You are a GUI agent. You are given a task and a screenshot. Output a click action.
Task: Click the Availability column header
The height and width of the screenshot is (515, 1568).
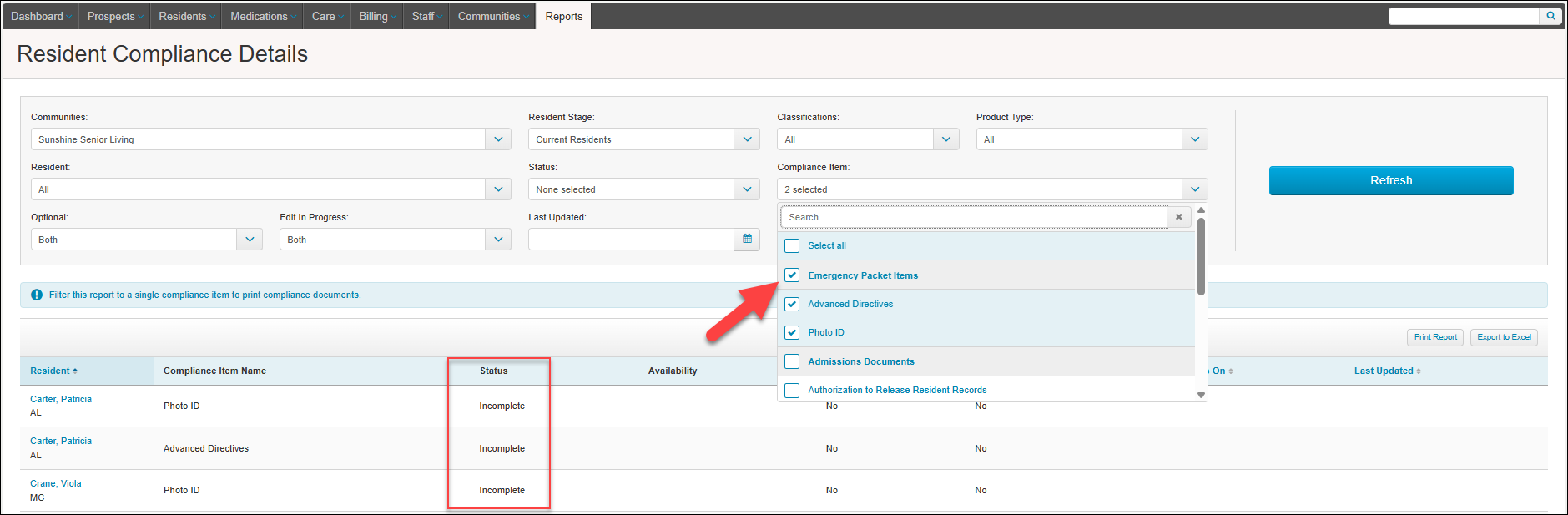click(x=673, y=371)
